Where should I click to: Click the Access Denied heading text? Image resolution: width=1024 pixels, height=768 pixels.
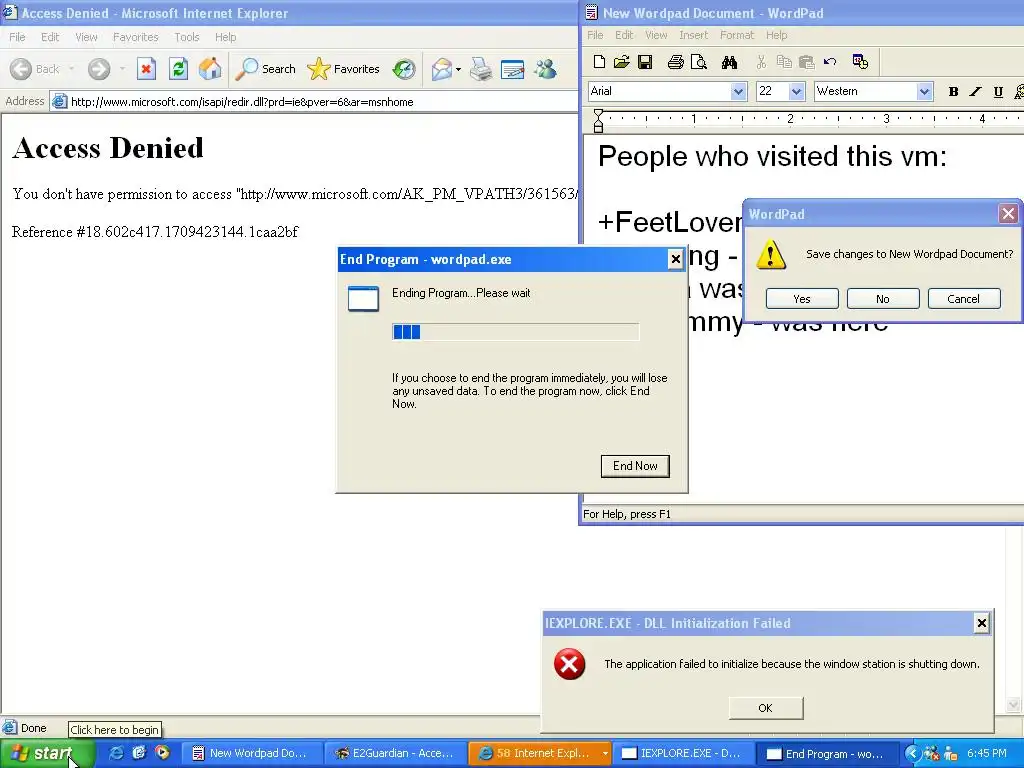point(108,148)
